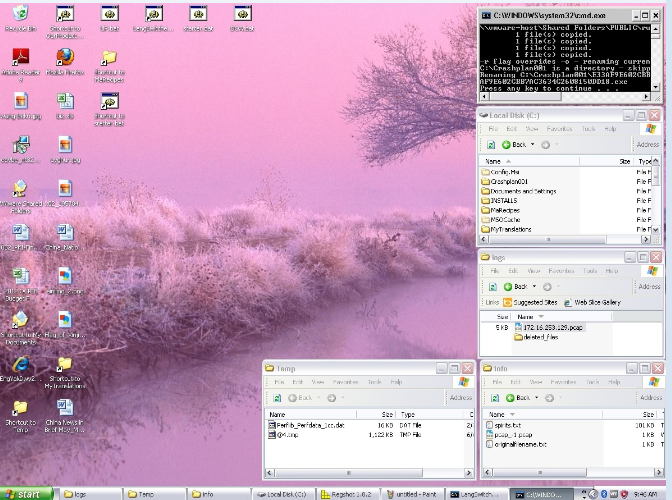The width and height of the screenshot is (672, 500).
Task: Open Suggested Sites link in logs window
Action: pos(530,302)
